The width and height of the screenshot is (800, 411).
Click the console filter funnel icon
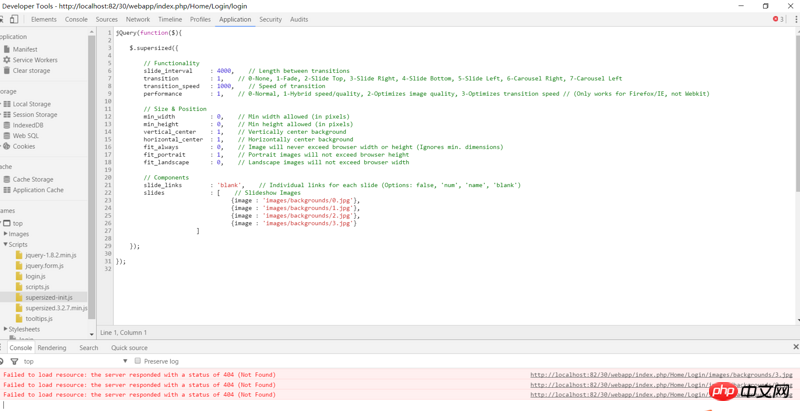coord(14,361)
